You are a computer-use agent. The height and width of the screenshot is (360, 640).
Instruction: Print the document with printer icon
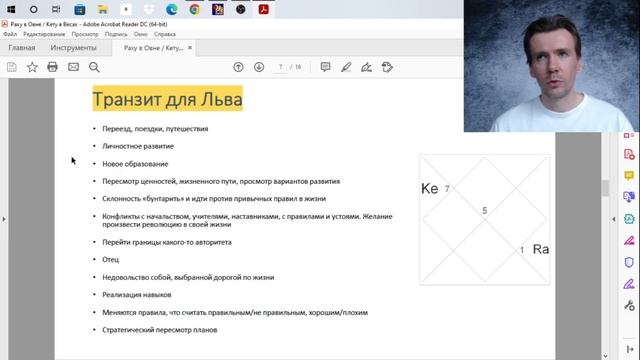click(x=52, y=67)
